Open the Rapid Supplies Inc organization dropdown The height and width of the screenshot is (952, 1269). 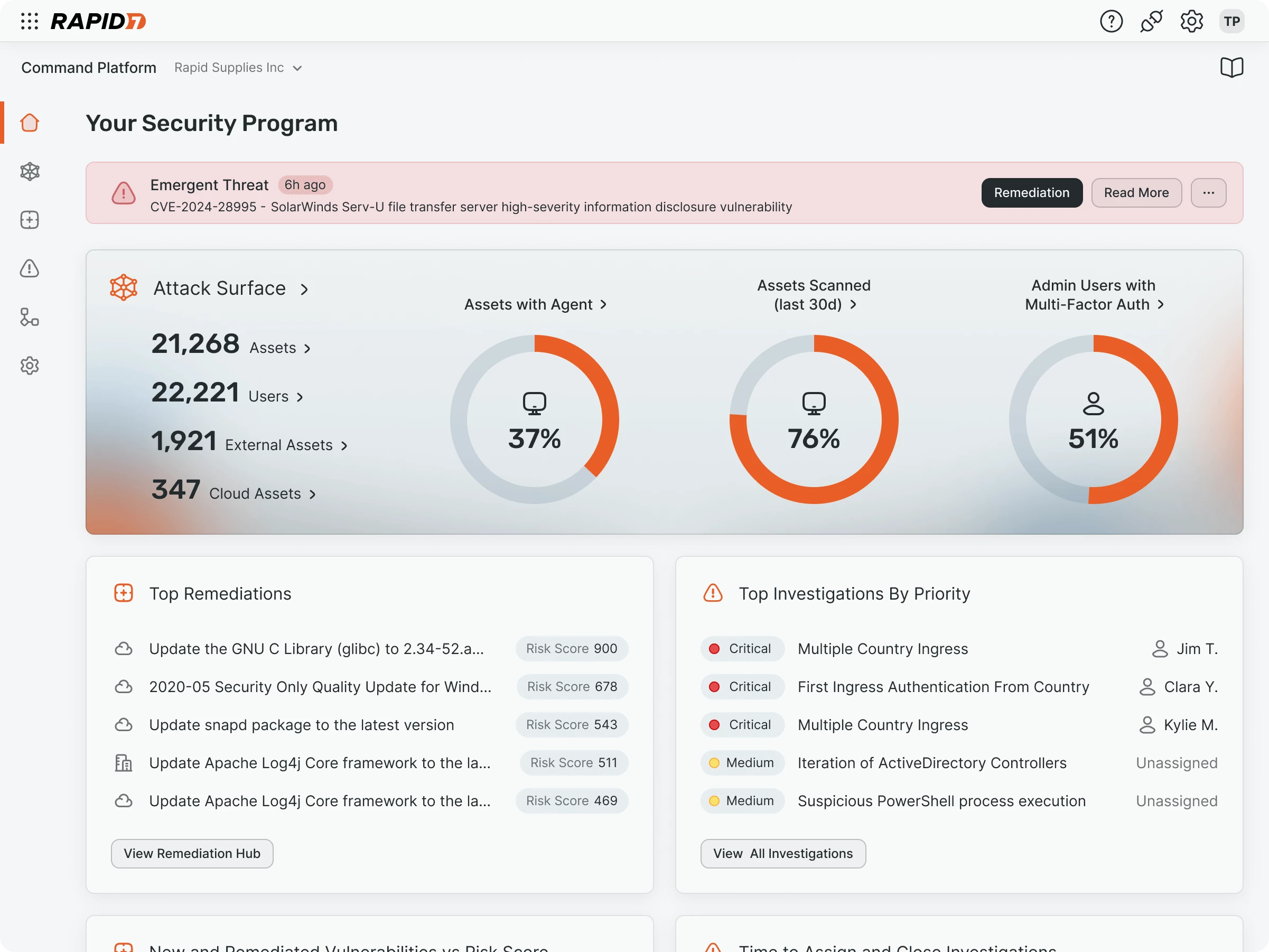click(238, 68)
